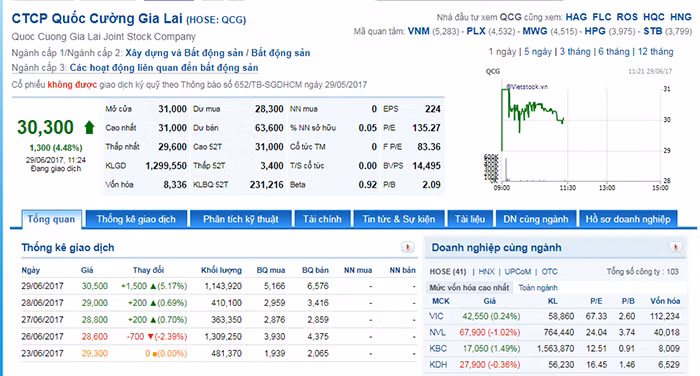Click the 27/06/2017 trading row date
The height and width of the screenshot is (376, 700).
point(42,320)
